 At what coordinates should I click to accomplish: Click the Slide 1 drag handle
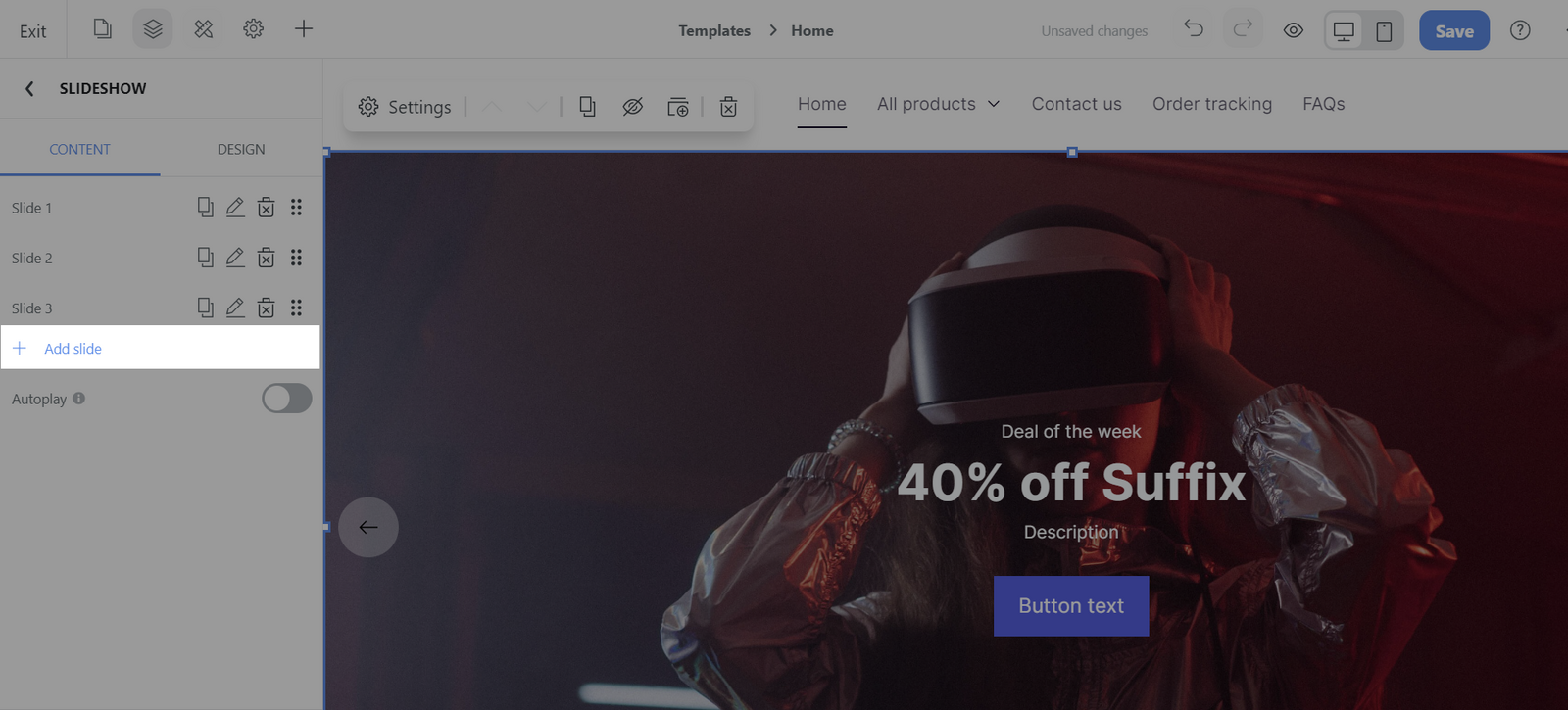coord(296,208)
